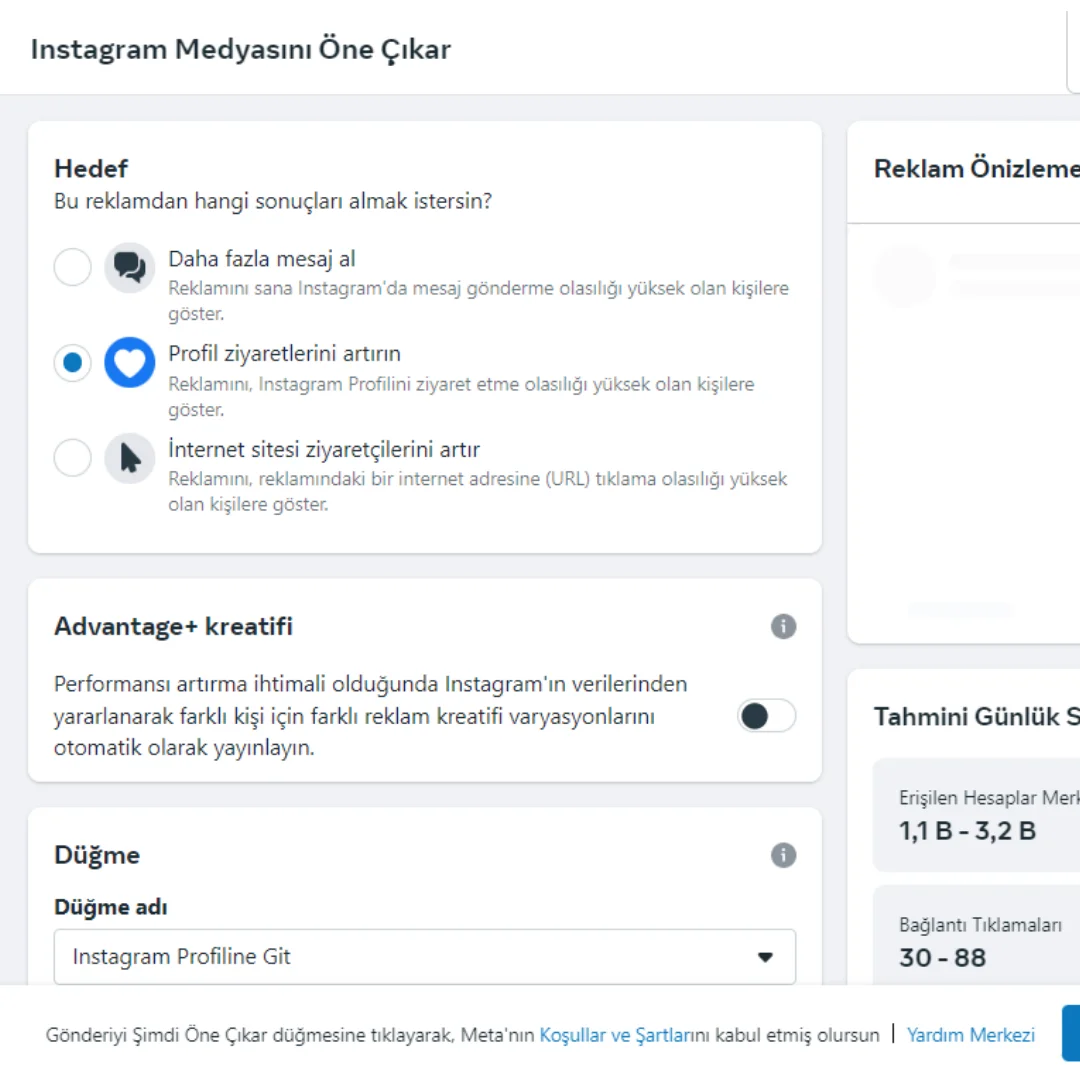The width and height of the screenshot is (1080, 1080).
Task: Click the Instagram Medyasını Öne Çıkar title
Action: pyautogui.click(x=241, y=48)
